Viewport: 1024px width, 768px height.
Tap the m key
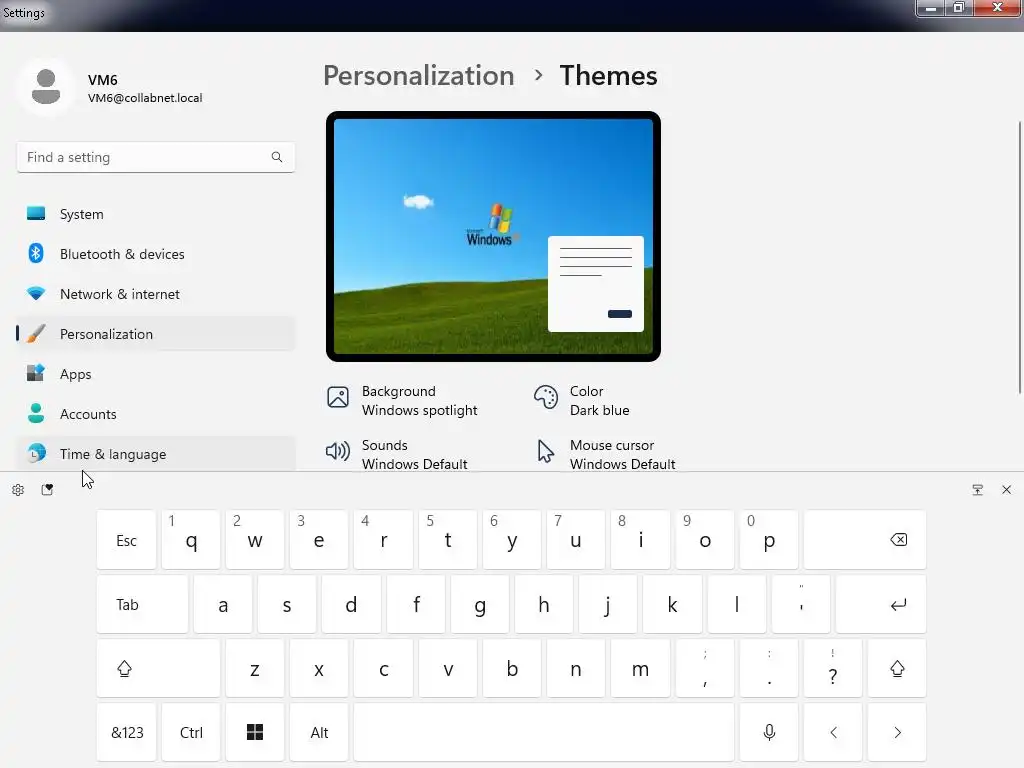pos(640,668)
